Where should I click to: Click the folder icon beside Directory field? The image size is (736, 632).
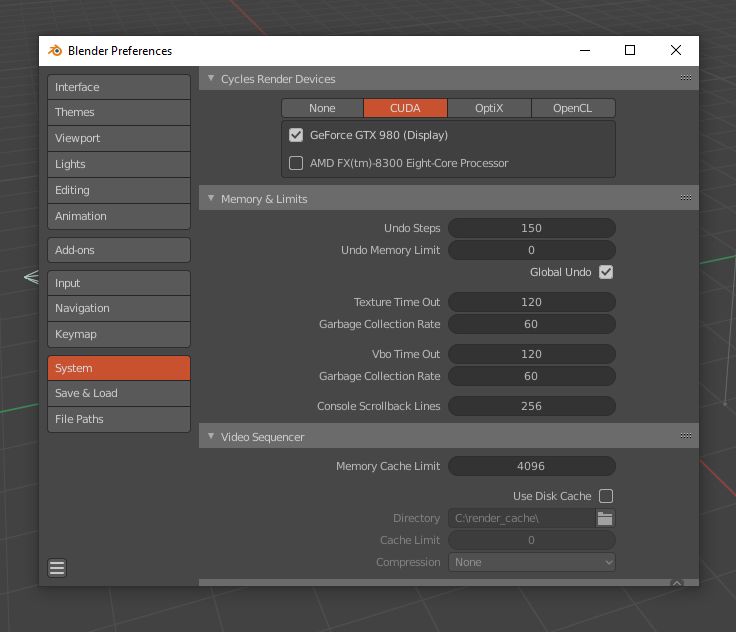pos(605,518)
